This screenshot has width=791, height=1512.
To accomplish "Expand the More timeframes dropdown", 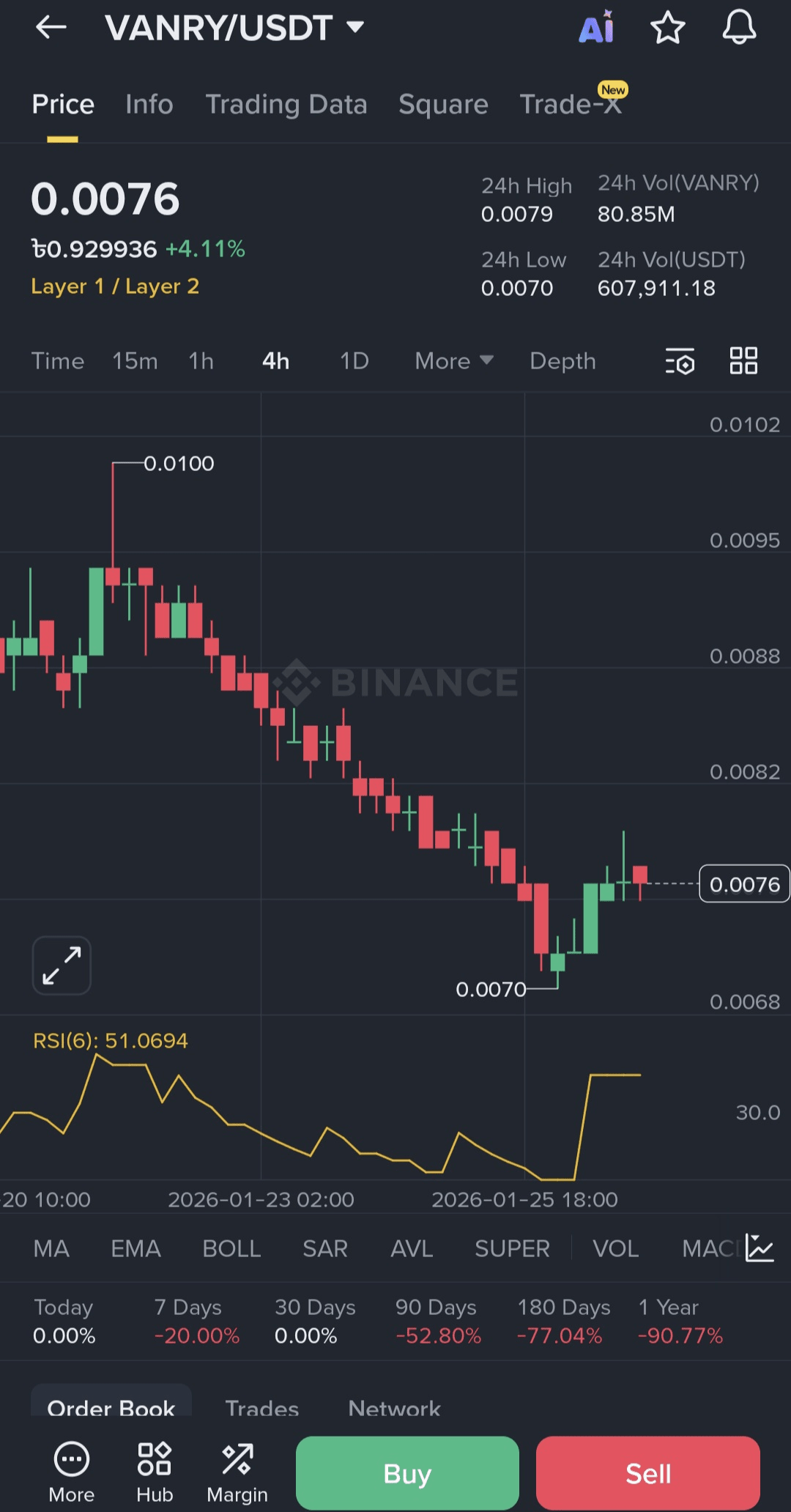I will point(454,361).
